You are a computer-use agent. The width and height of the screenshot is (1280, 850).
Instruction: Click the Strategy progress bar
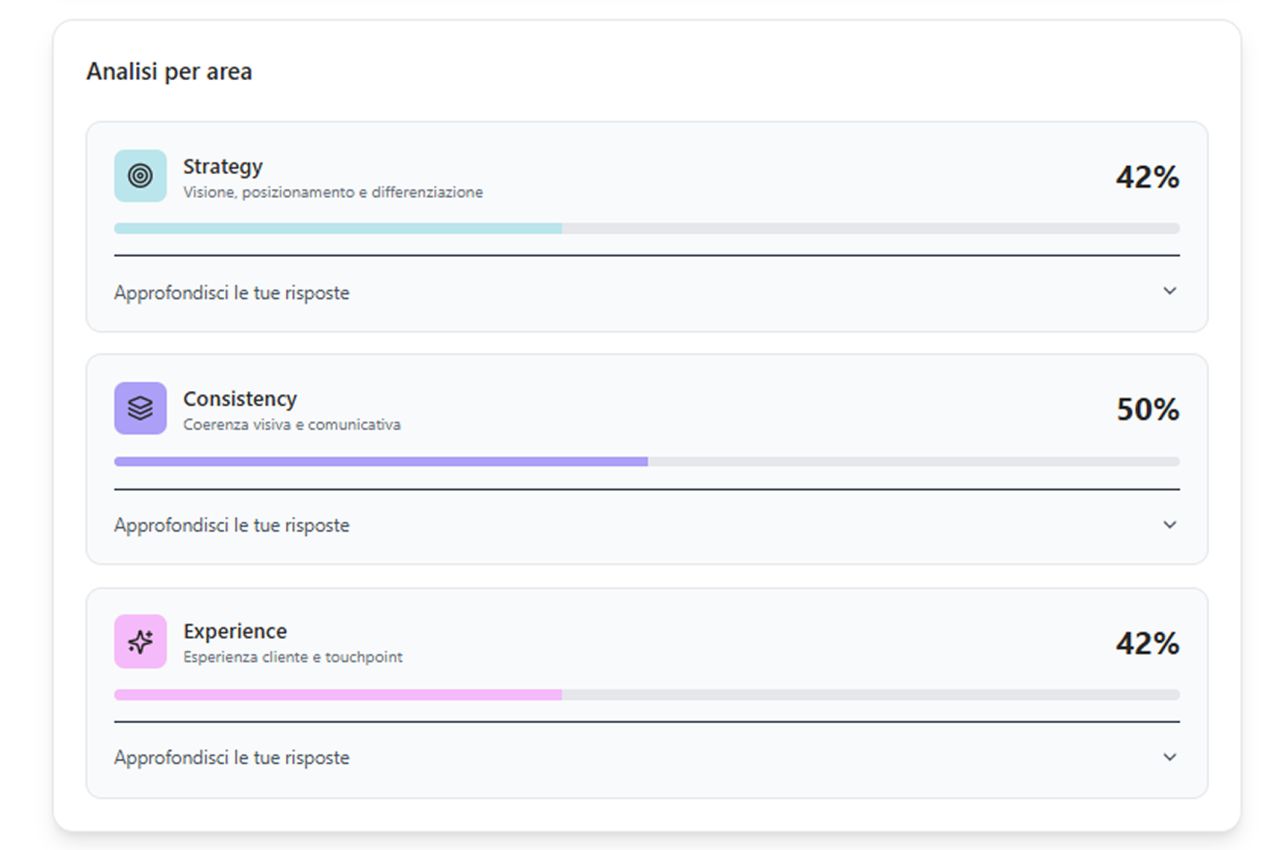647,228
